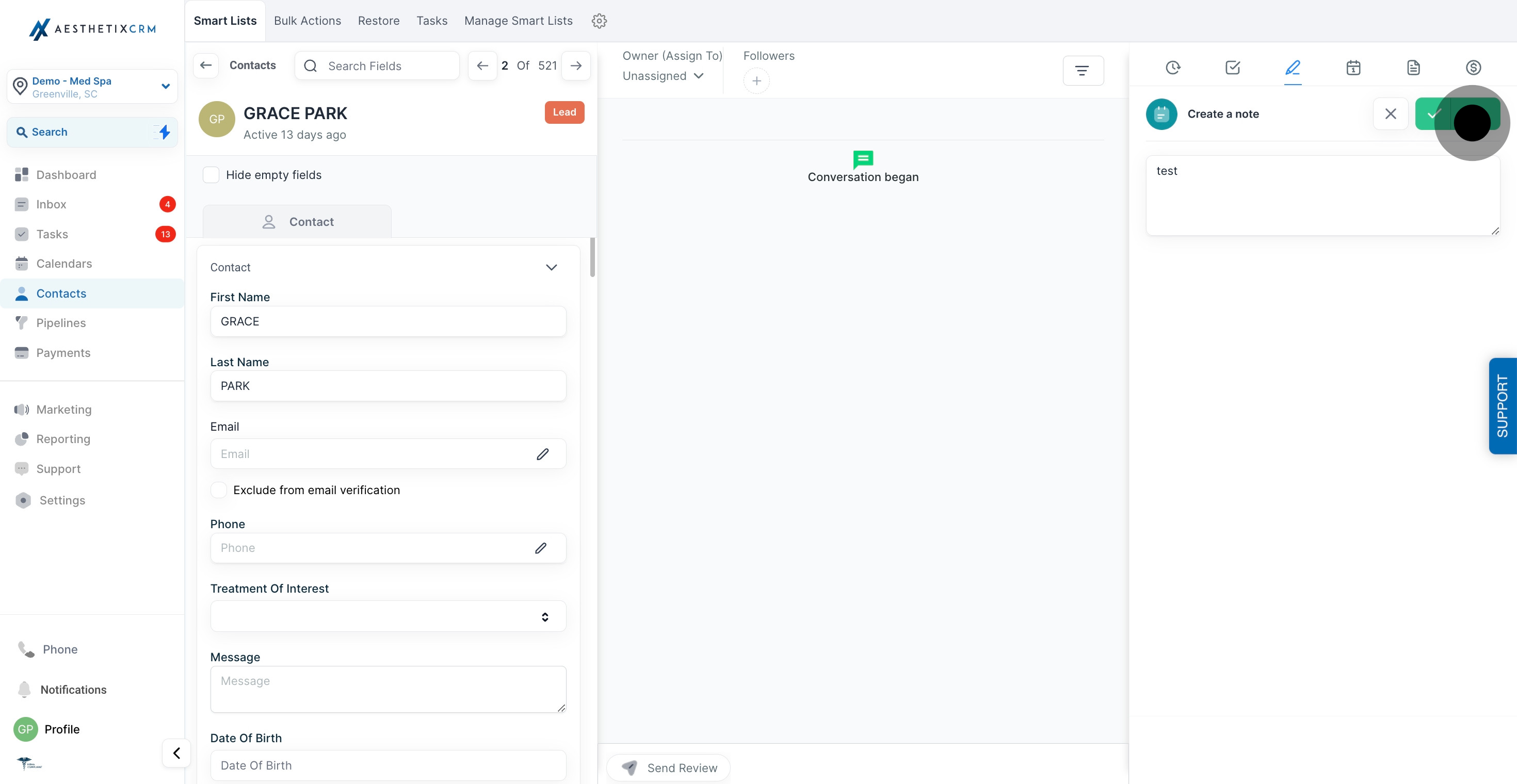The height and width of the screenshot is (784, 1517).
Task: Open the conversation filter icon button
Action: tap(1083, 71)
